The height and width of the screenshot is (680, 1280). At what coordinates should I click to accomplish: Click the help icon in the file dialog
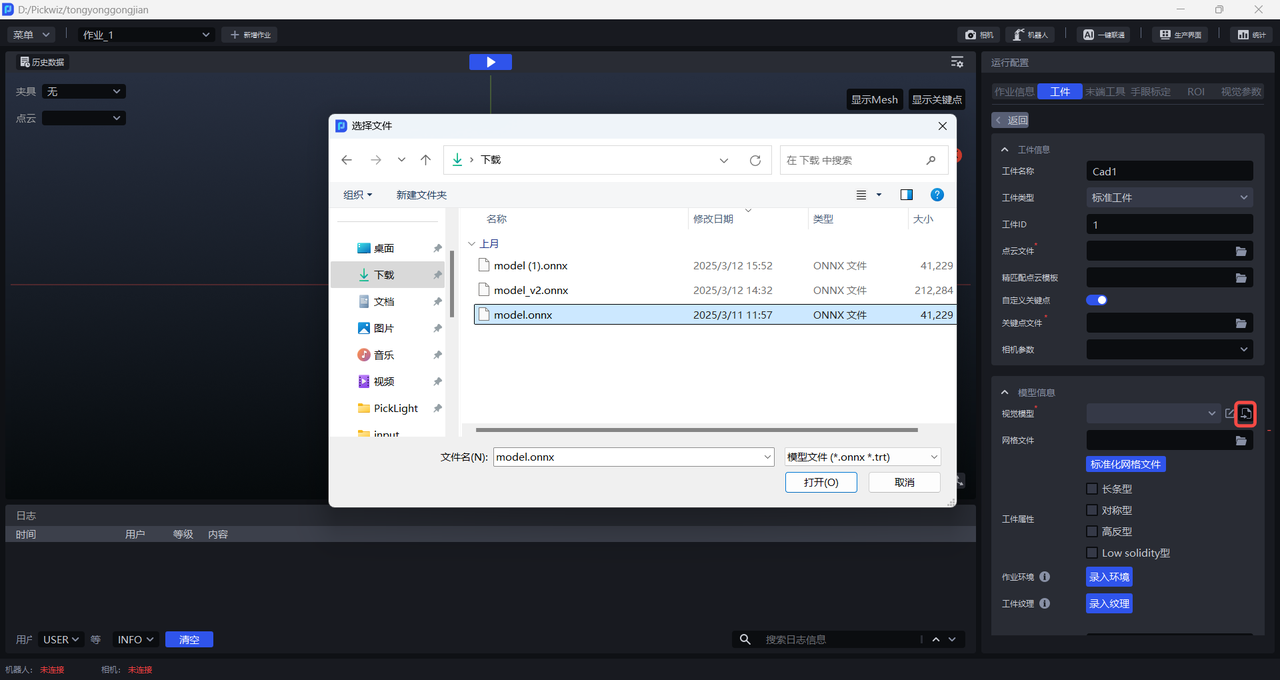pos(937,195)
